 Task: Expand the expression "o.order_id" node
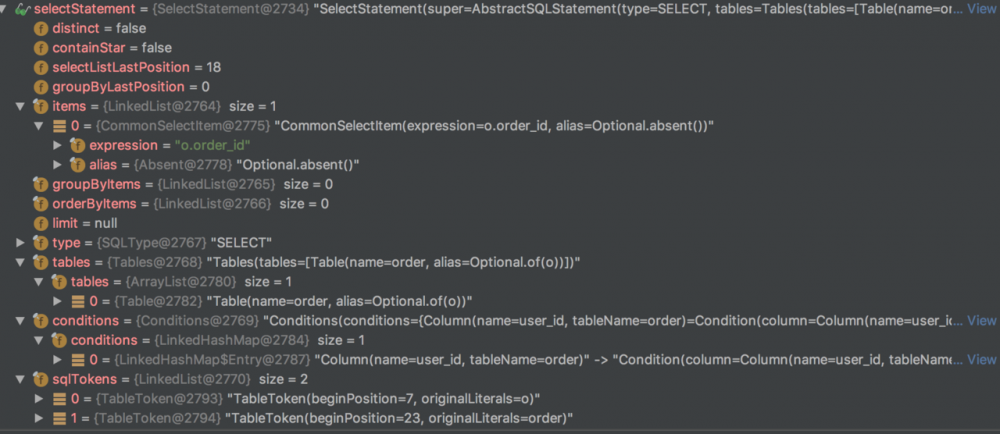click(59, 146)
